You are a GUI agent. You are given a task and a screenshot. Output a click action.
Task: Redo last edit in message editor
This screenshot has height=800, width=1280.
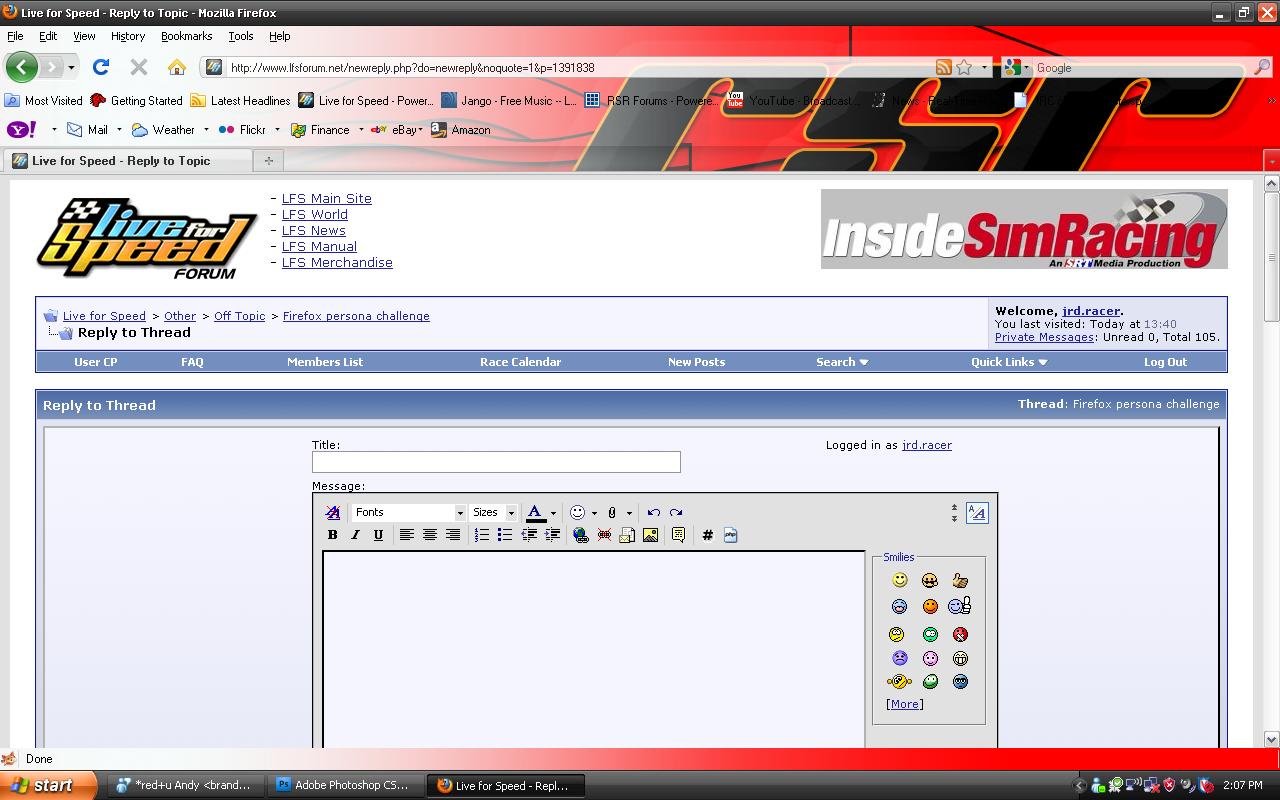(x=676, y=512)
